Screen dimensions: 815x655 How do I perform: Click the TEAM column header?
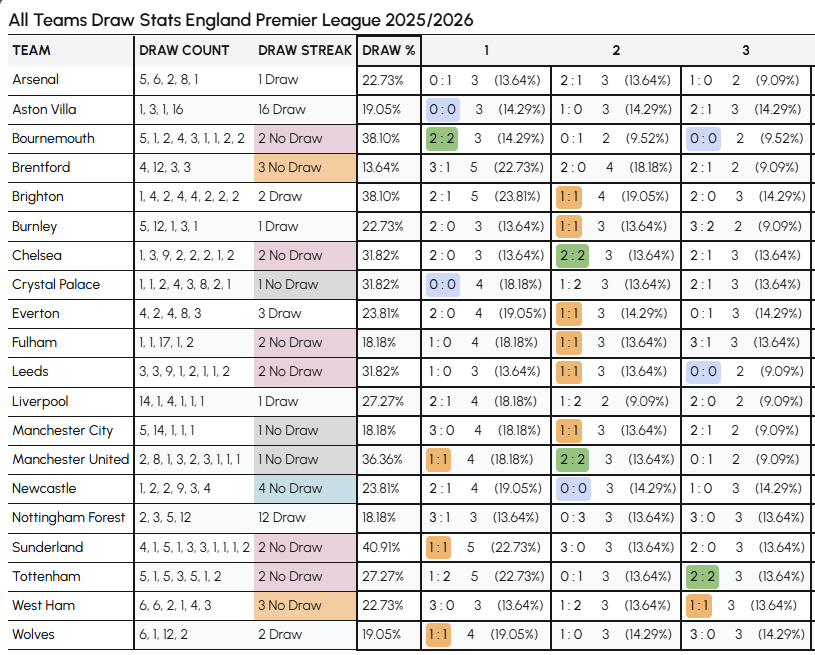32,50
